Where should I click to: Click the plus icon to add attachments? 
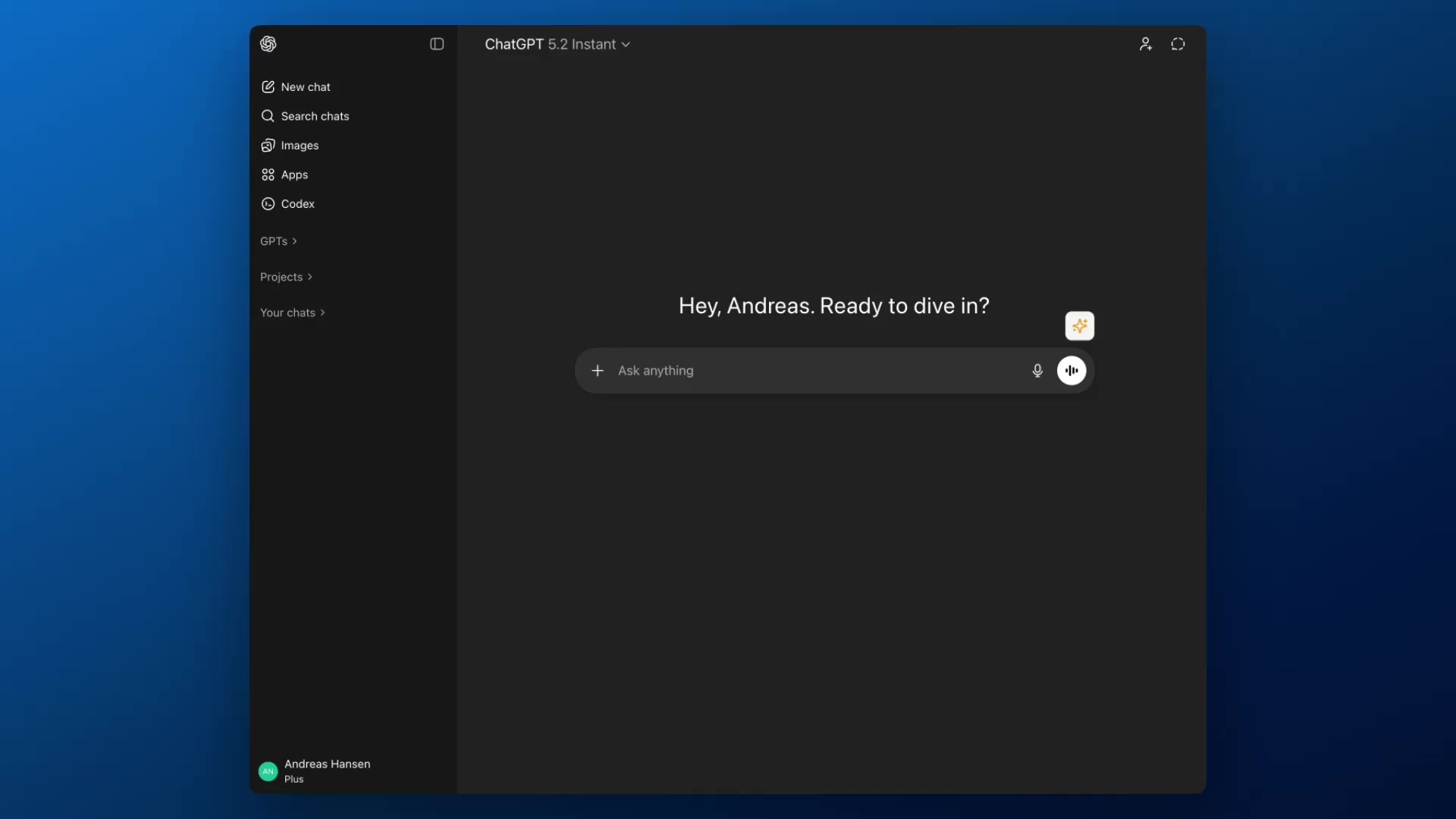coord(598,371)
